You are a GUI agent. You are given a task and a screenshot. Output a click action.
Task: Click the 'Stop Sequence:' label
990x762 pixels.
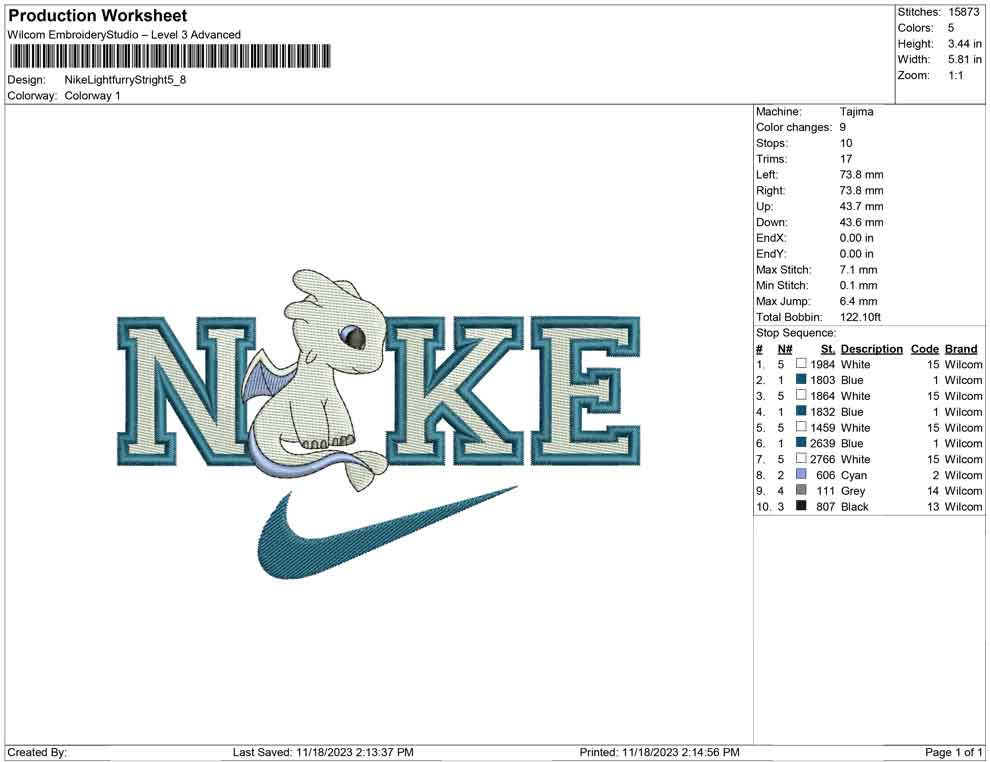tap(796, 333)
